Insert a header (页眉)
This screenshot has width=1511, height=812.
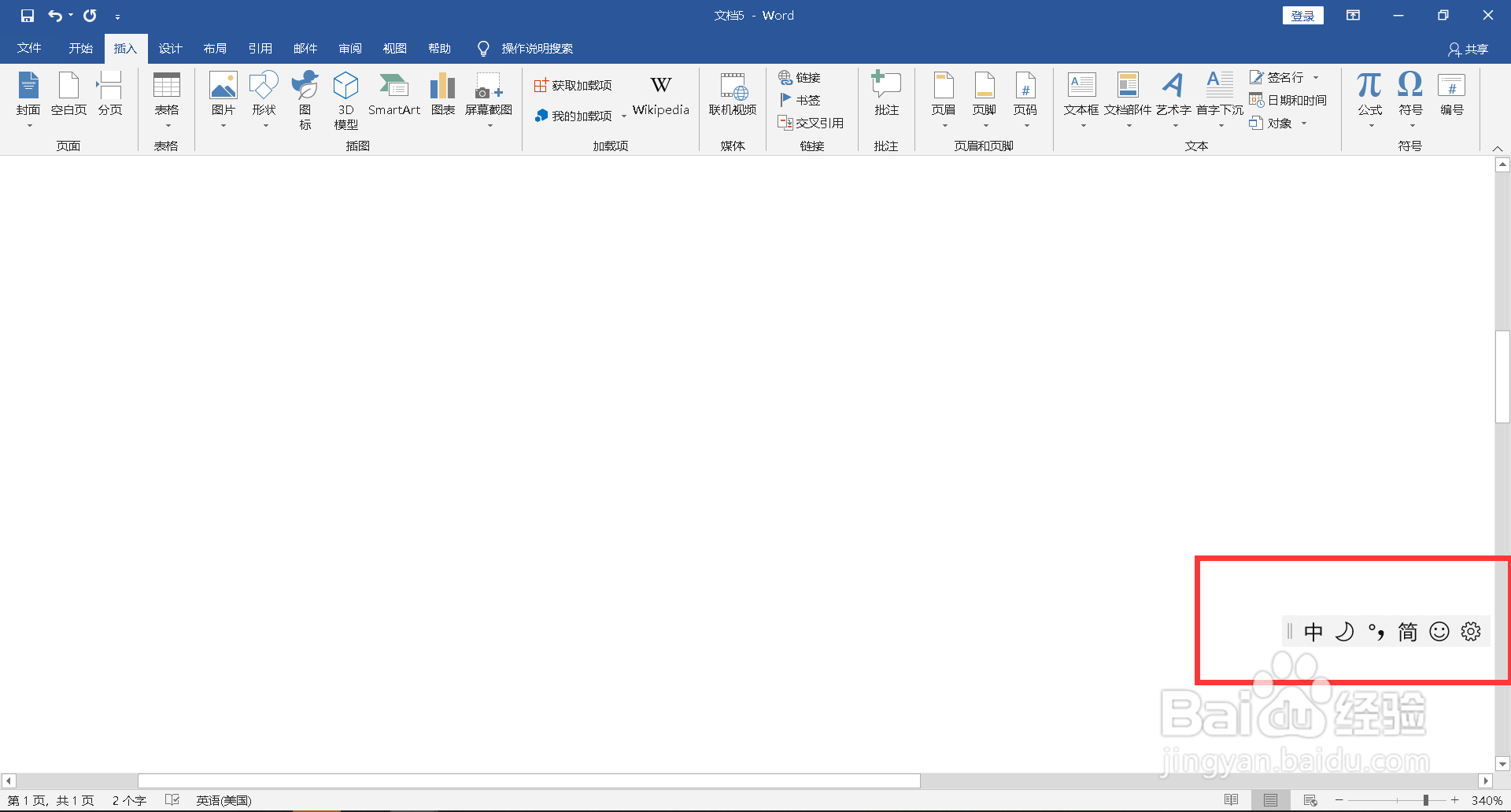(944, 100)
